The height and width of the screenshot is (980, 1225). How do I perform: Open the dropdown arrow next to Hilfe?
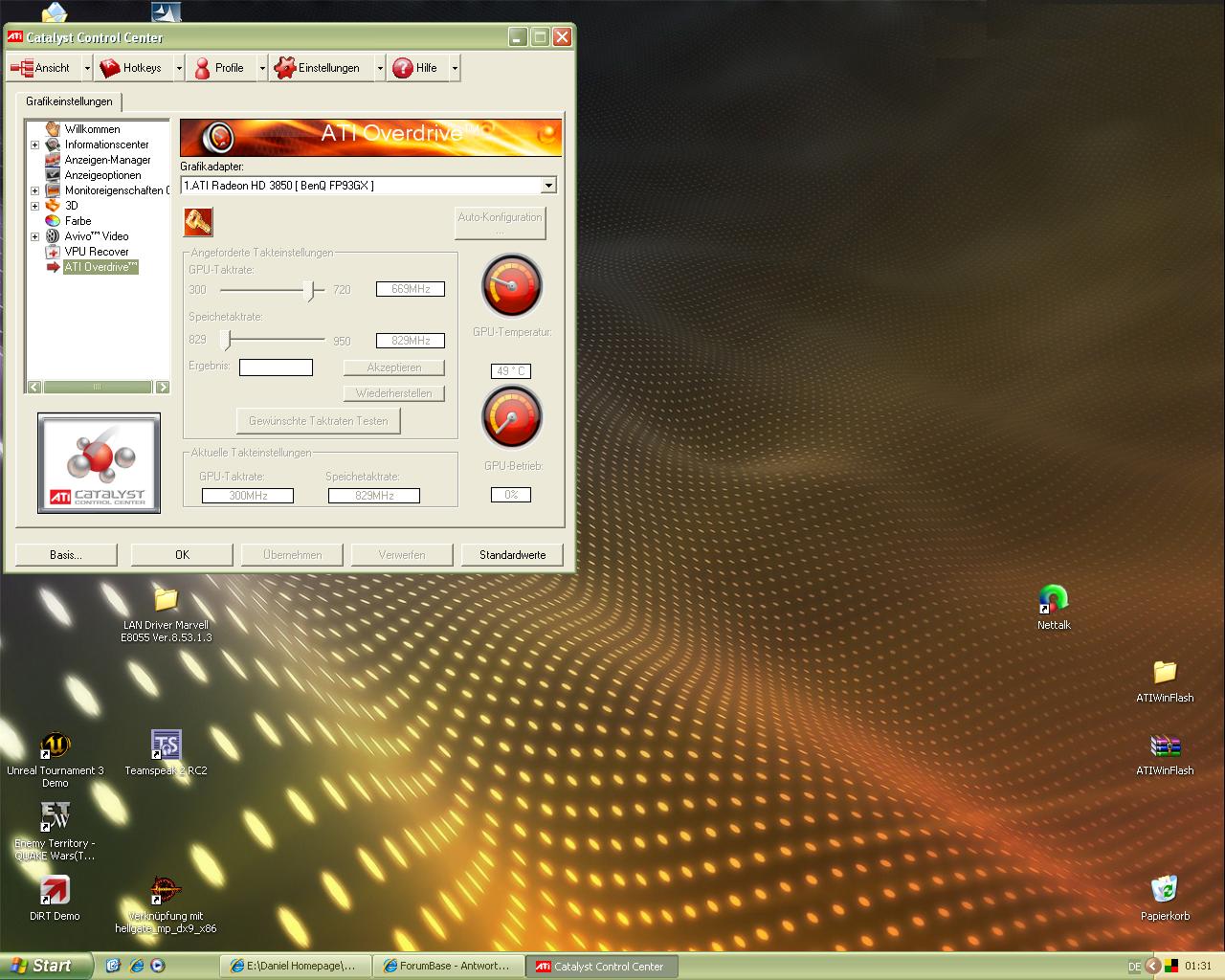pyautogui.click(x=455, y=68)
